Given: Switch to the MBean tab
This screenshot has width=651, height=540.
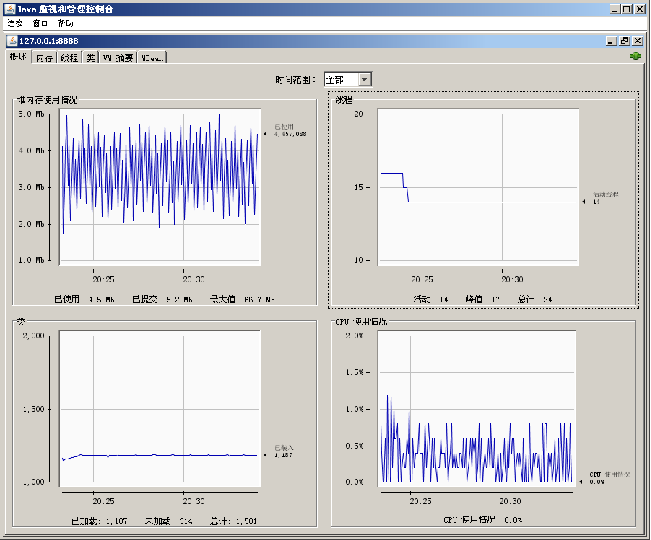Looking at the screenshot, I should tap(152, 58).
